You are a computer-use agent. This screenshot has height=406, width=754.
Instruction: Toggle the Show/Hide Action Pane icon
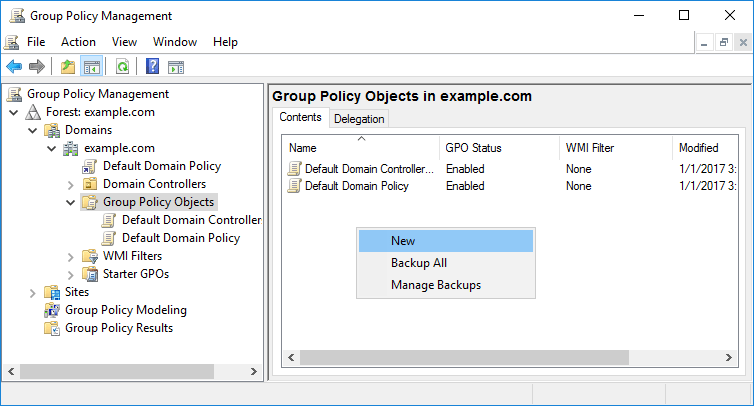coord(176,67)
